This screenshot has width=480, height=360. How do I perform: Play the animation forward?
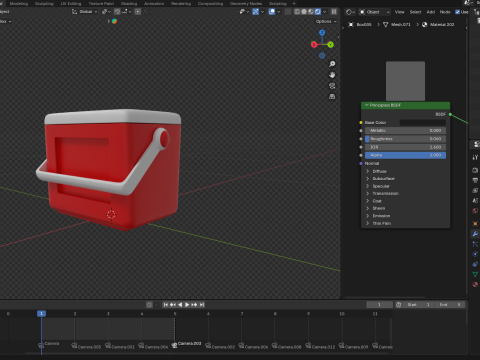pyautogui.click(x=187, y=305)
